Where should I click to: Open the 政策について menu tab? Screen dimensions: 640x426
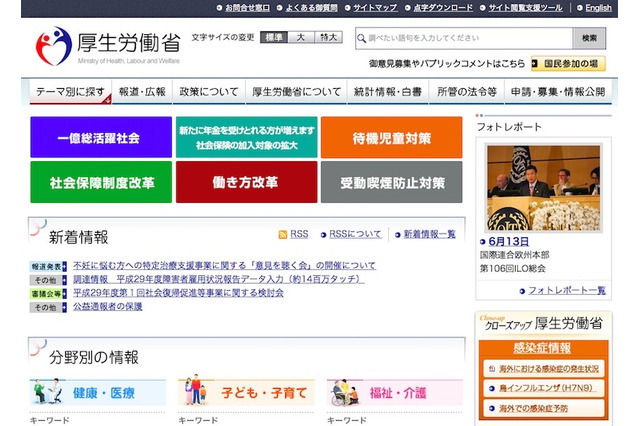click(209, 92)
